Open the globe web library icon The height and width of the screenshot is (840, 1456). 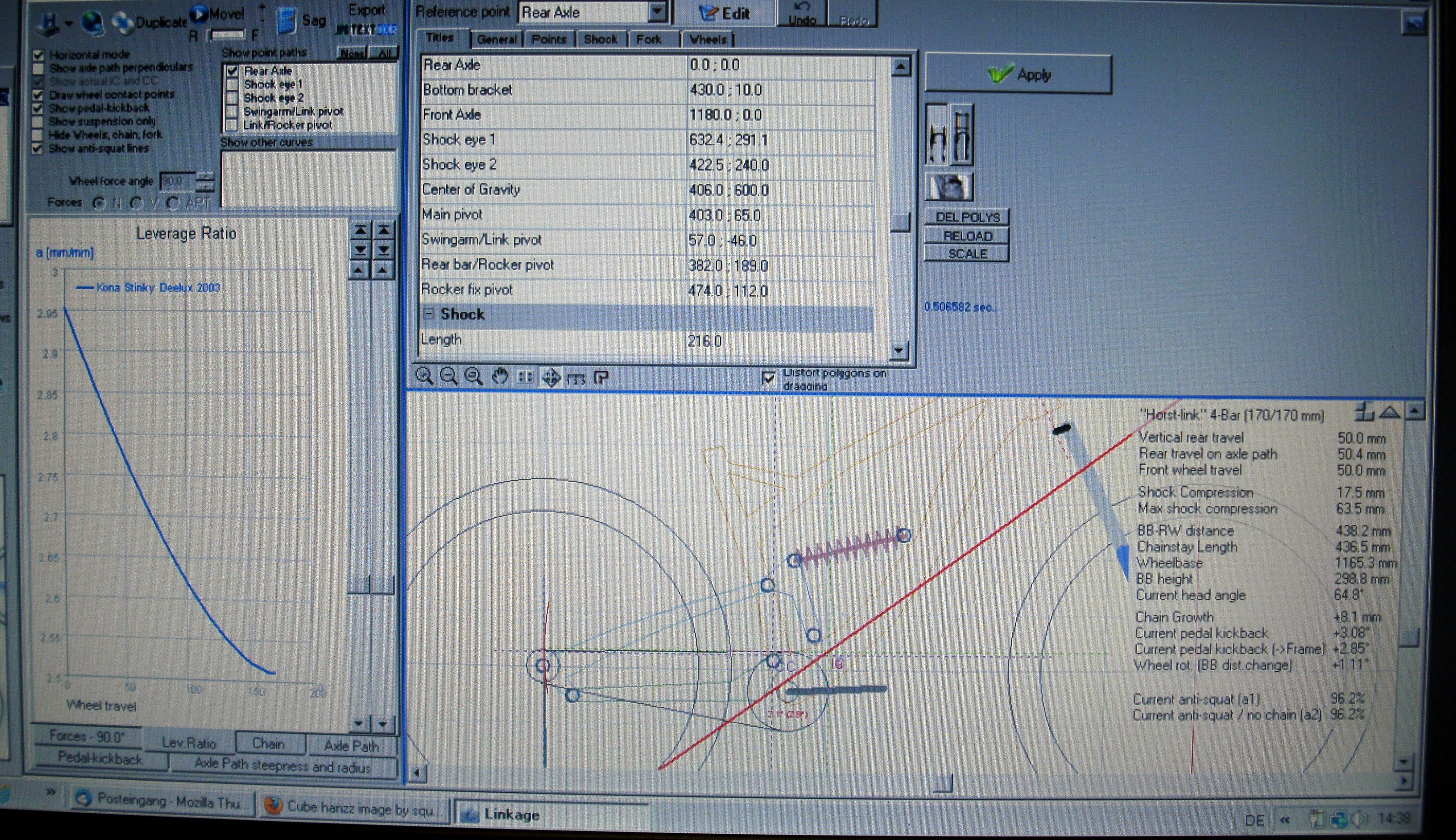tap(93, 22)
